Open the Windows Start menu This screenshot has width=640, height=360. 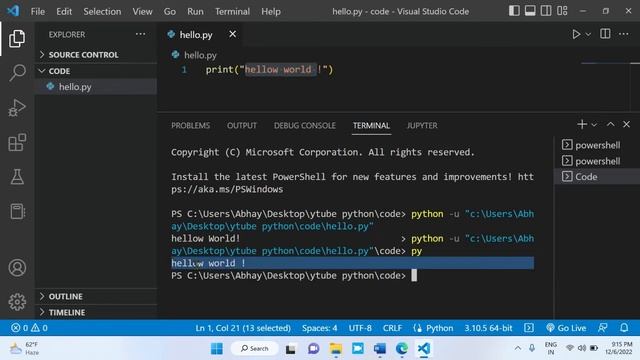pyautogui.click(x=217, y=349)
